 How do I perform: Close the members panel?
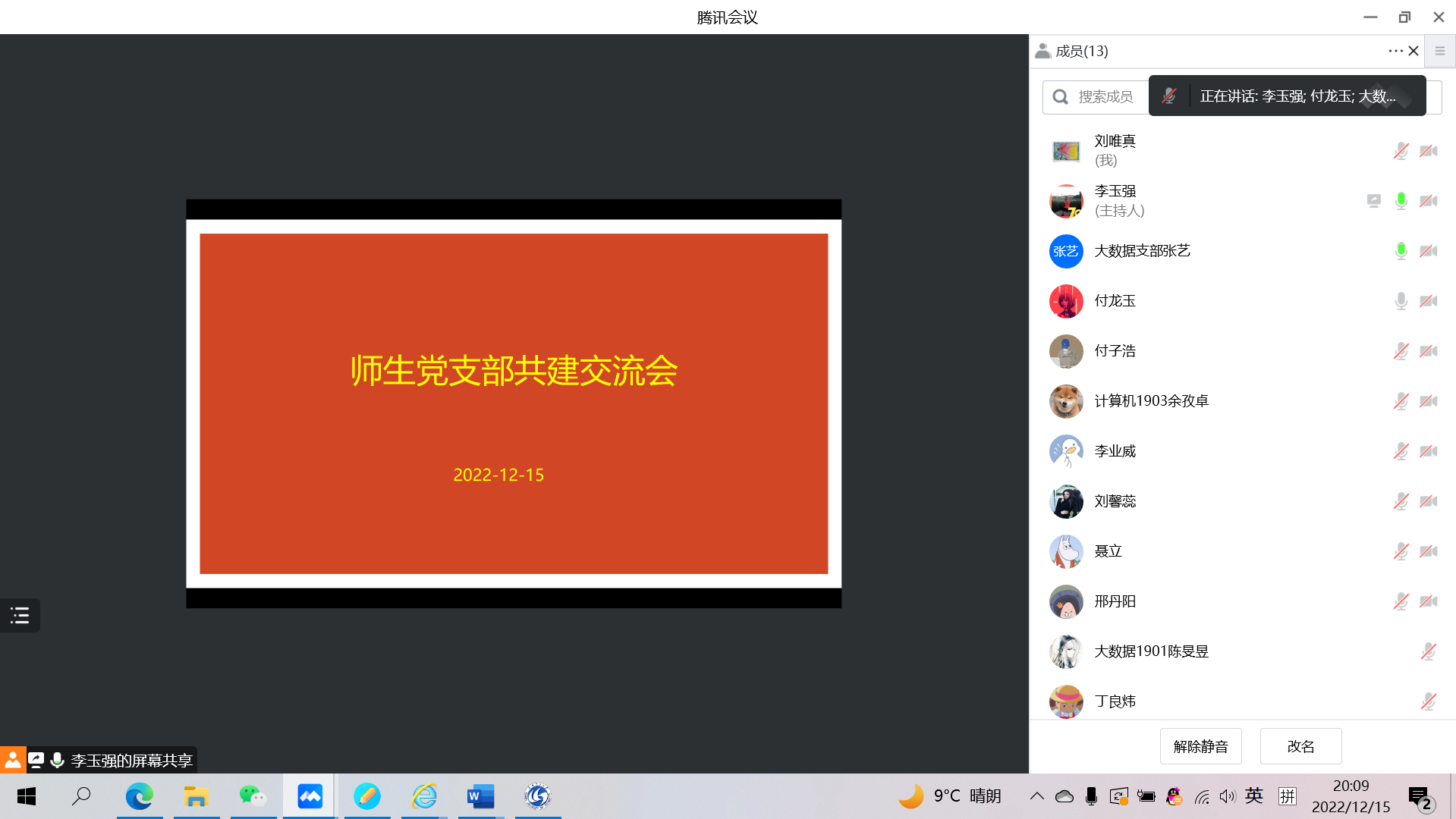[x=1414, y=51]
